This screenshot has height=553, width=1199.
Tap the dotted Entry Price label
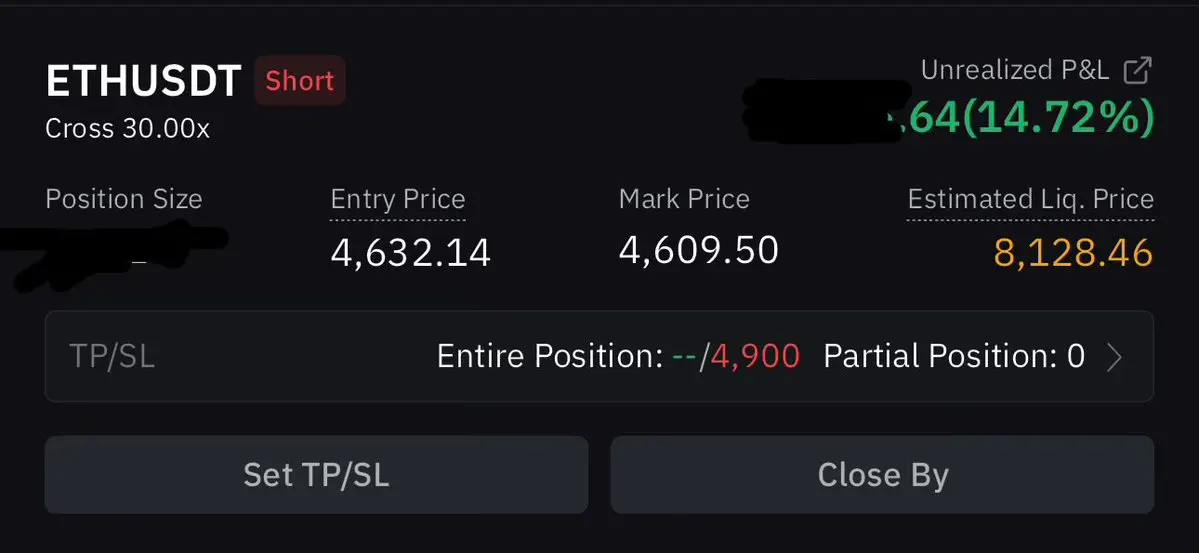coord(398,200)
